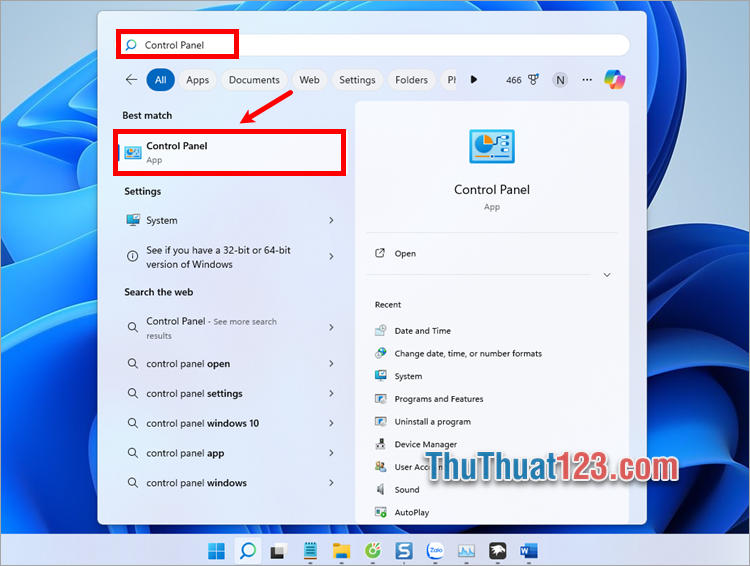The image size is (750, 566).
Task: Open Task View on the taskbar
Action: point(278,551)
